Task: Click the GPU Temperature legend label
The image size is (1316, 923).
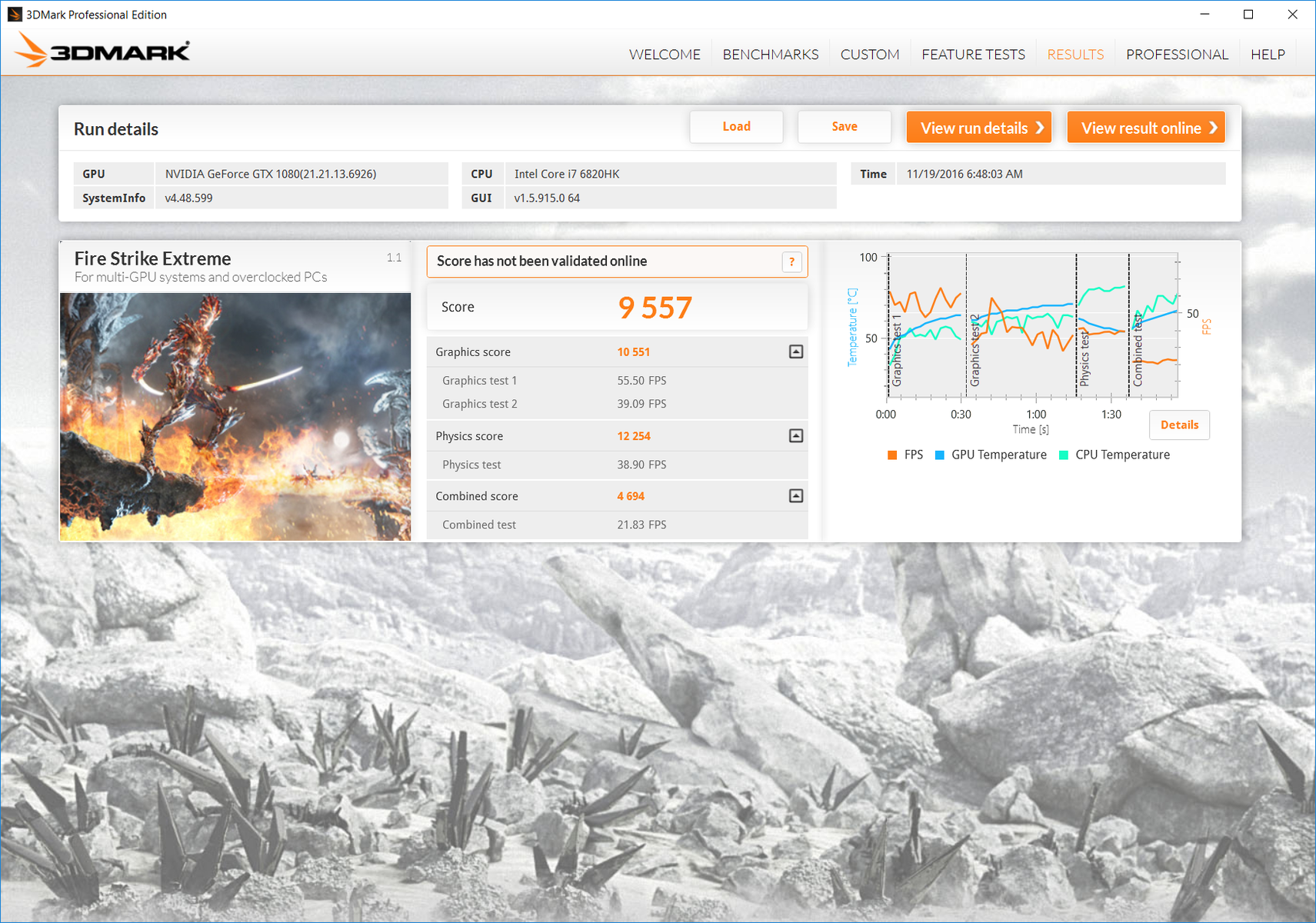Action: click(x=998, y=455)
